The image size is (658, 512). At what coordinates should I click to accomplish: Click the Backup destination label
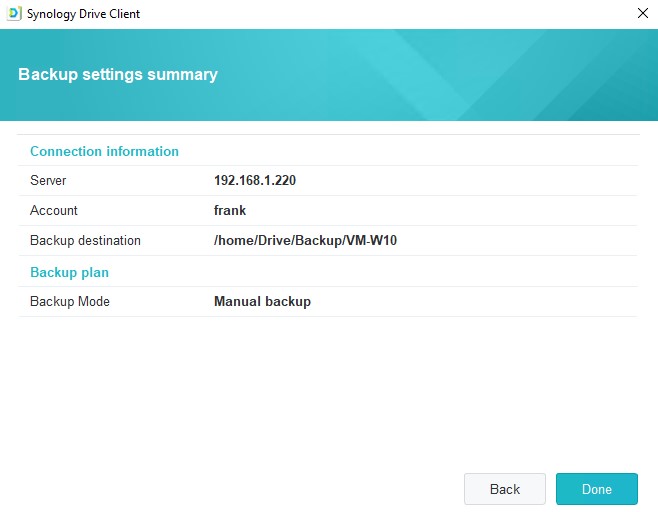[x=85, y=240]
